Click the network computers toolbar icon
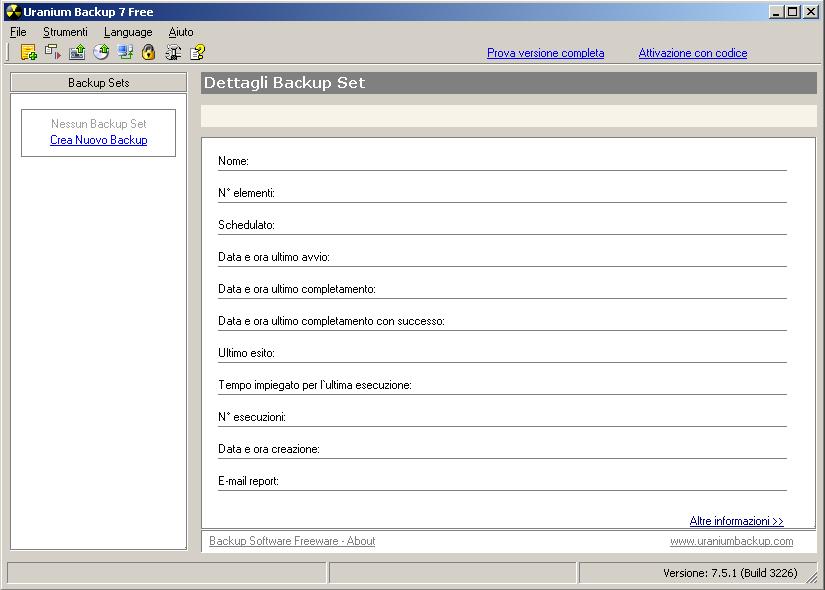The image size is (825, 590). 125,52
